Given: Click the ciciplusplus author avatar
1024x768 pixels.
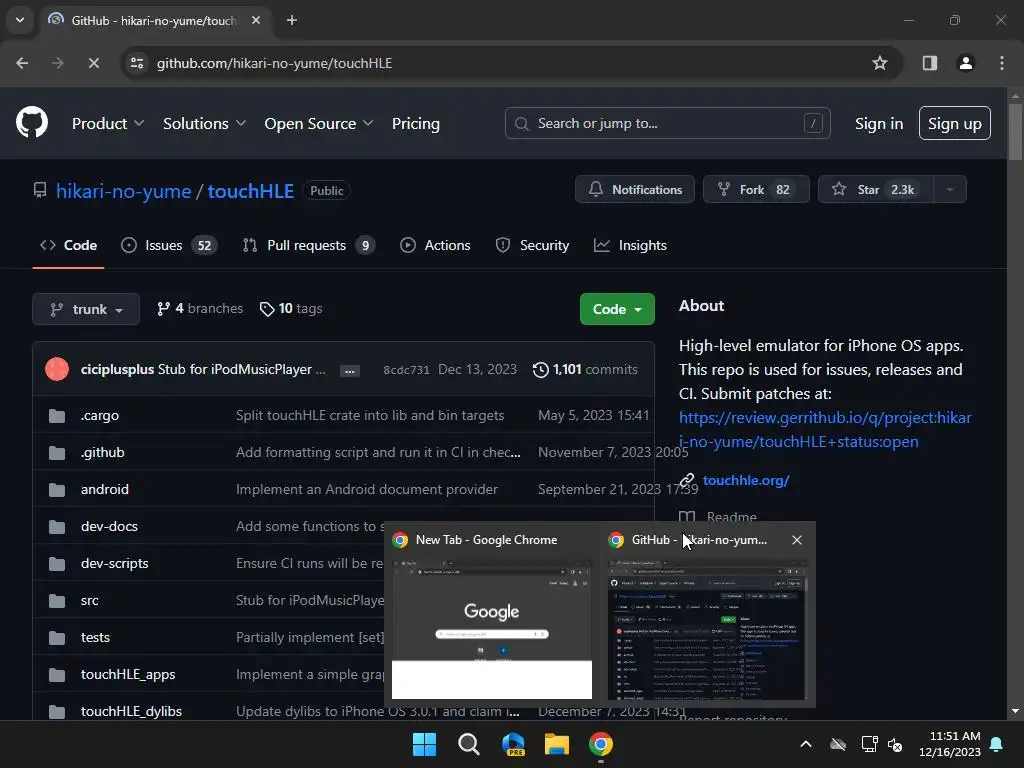Looking at the screenshot, I should pyautogui.click(x=57, y=369).
